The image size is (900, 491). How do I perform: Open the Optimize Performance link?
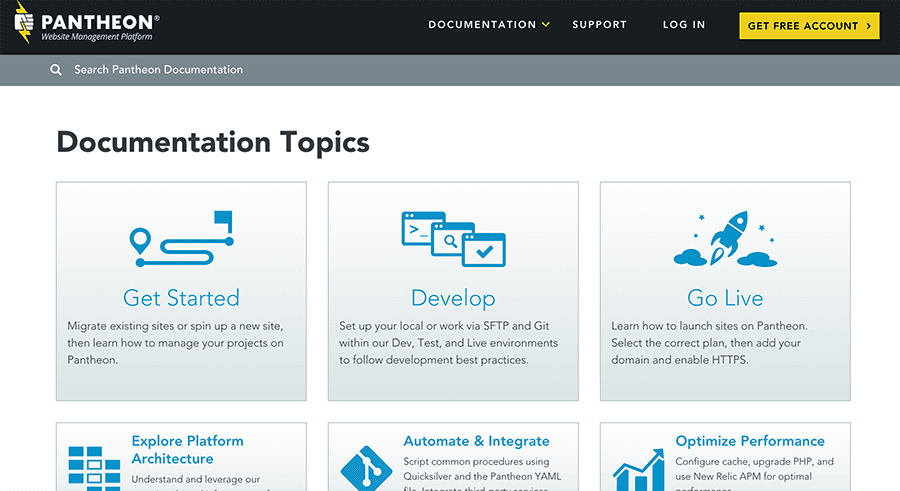coord(750,441)
